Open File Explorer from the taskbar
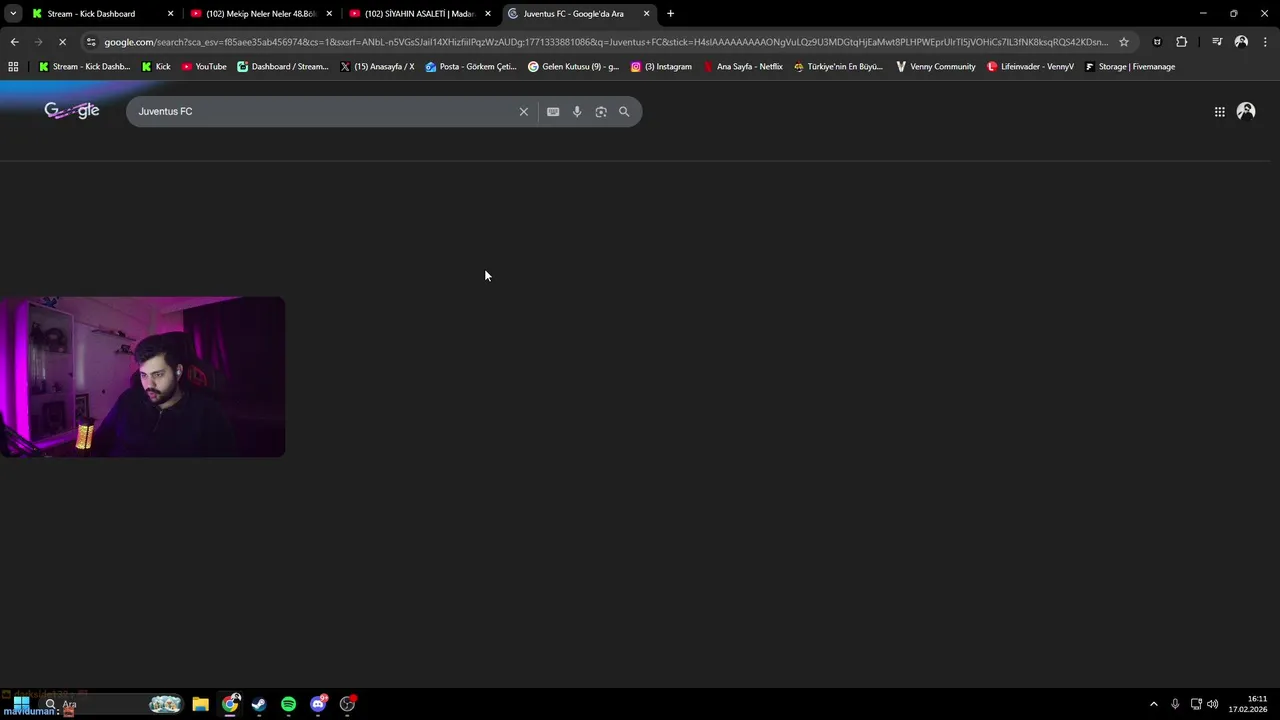This screenshot has width=1280, height=720. coord(200,704)
